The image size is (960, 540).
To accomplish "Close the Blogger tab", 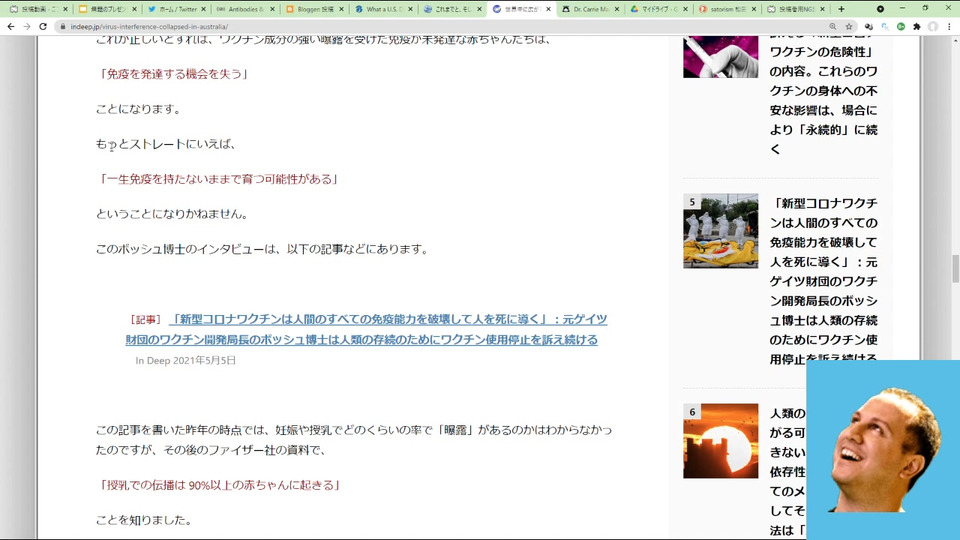I will [x=341, y=9].
